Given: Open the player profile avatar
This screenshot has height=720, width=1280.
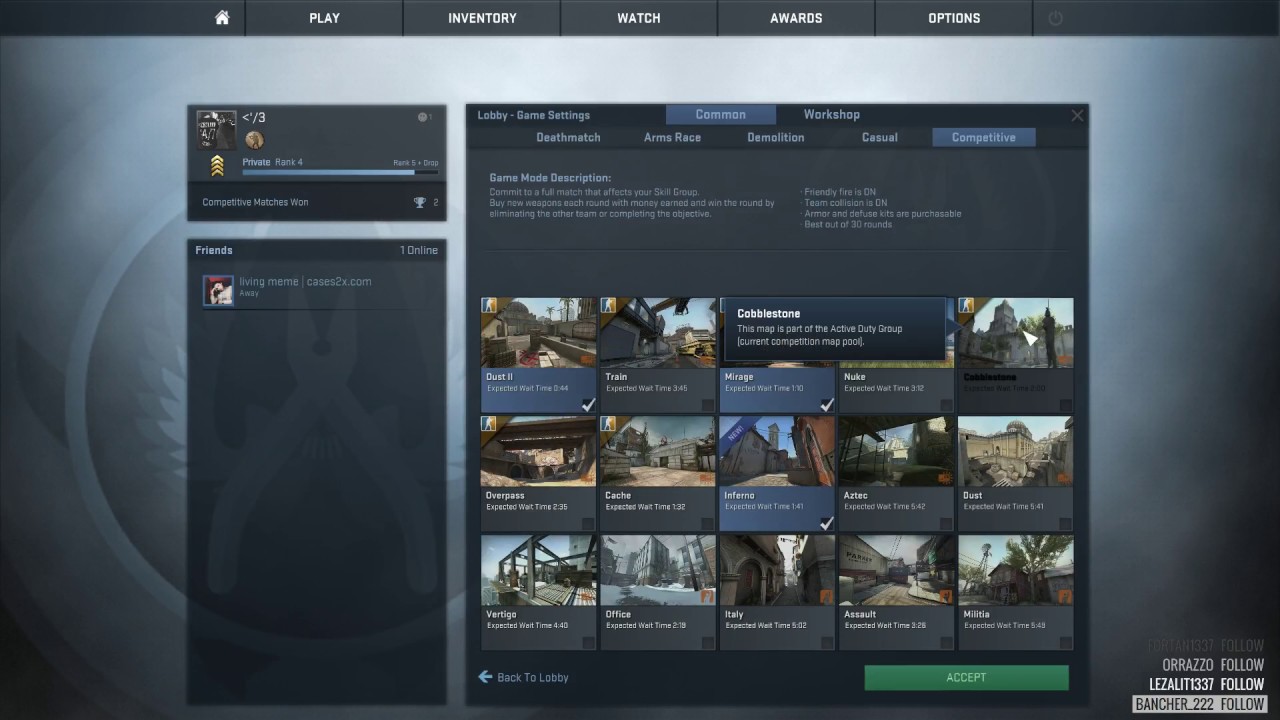Looking at the screenshot, I should coord(216,130).
